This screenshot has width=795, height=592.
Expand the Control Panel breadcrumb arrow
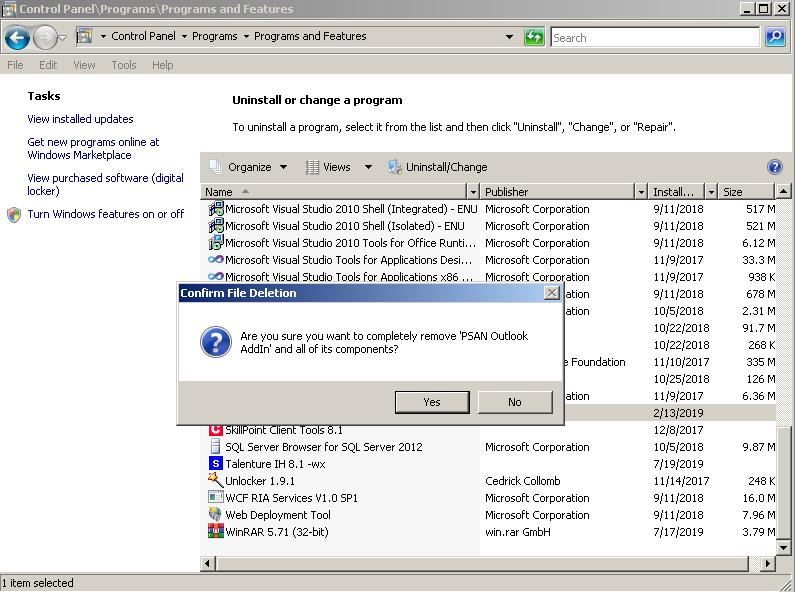coord(184,36)
